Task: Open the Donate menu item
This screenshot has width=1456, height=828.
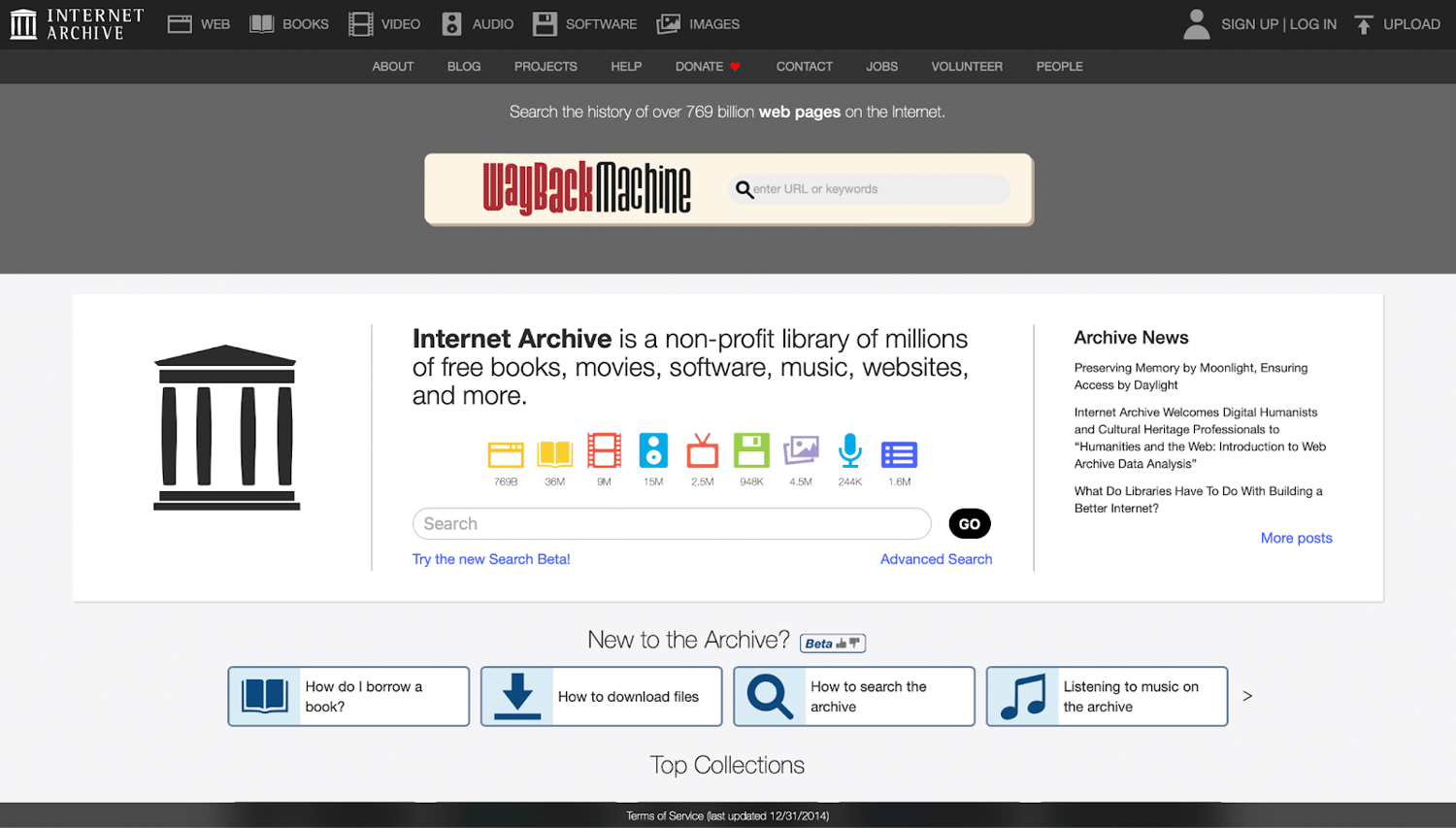Action: pyautogui.click(x=708, y=67)
